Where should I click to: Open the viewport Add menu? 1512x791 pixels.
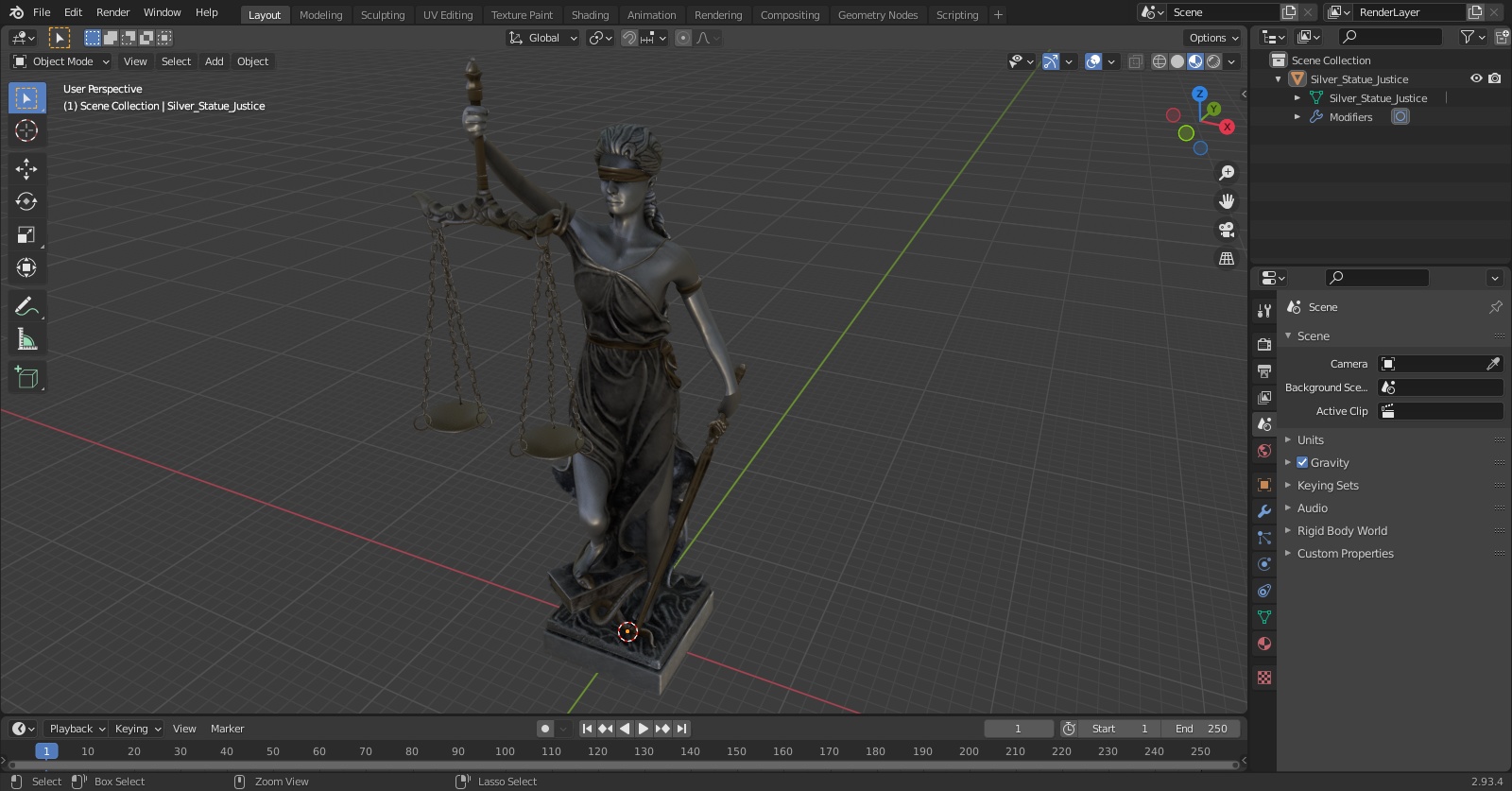pyautogui.click(x=215, y=61)
